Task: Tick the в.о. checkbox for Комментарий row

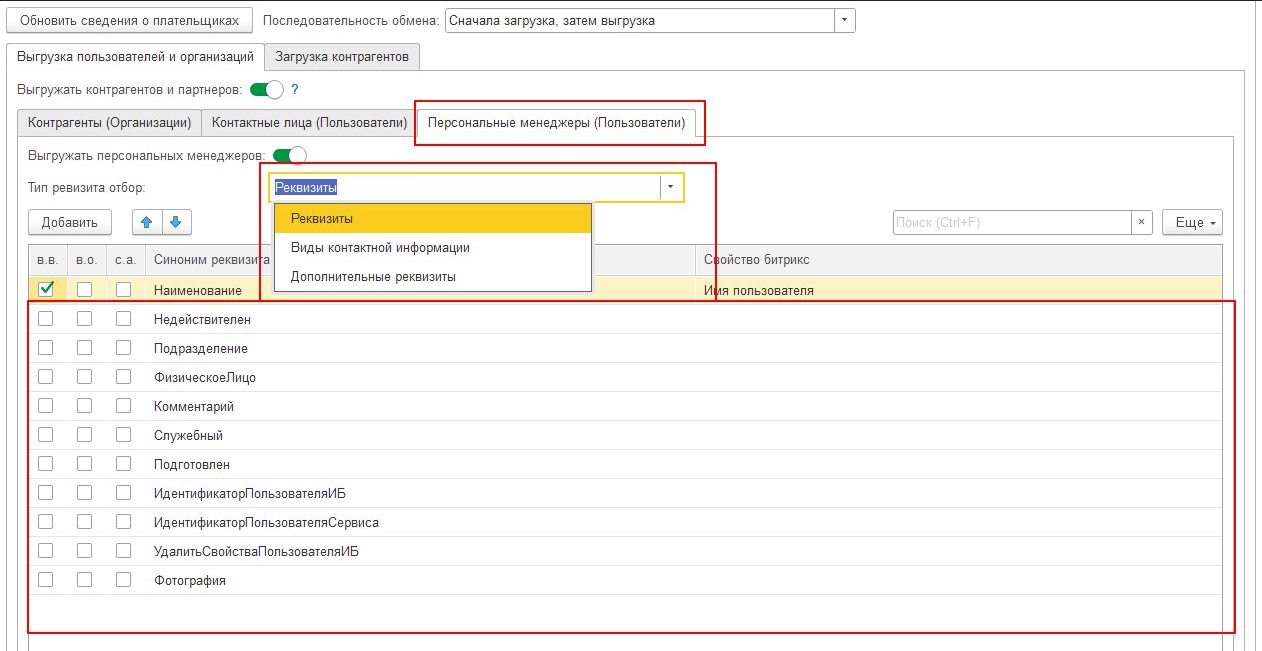Action: pyautogui.click(x=85, y=406)
